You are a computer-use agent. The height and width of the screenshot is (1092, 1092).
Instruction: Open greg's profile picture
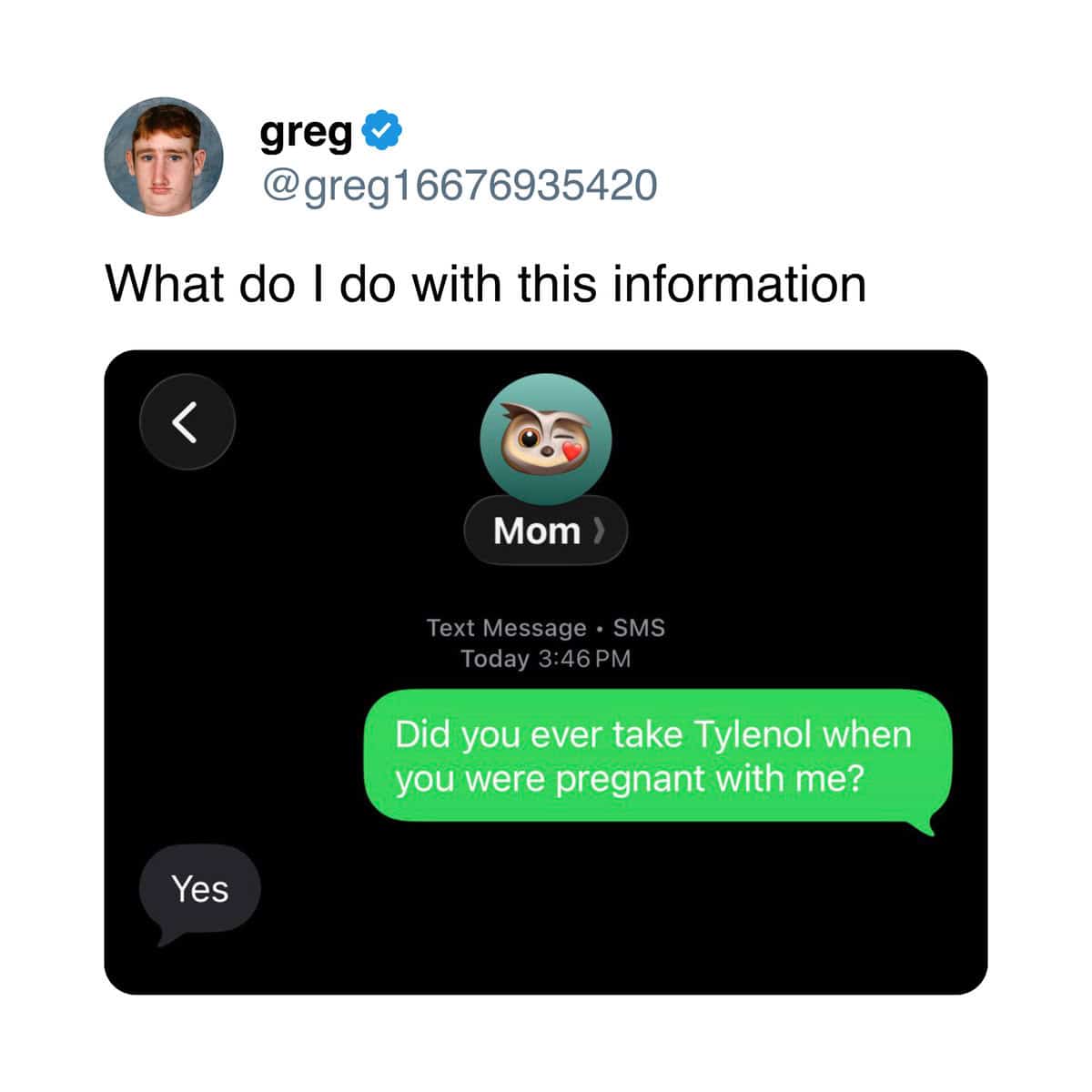[164, 157]
